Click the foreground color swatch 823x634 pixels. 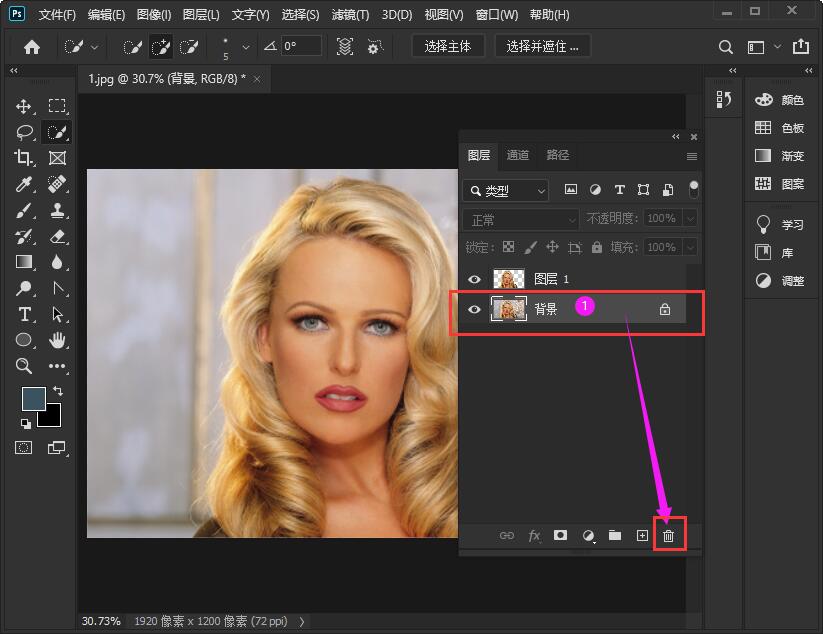35,399
